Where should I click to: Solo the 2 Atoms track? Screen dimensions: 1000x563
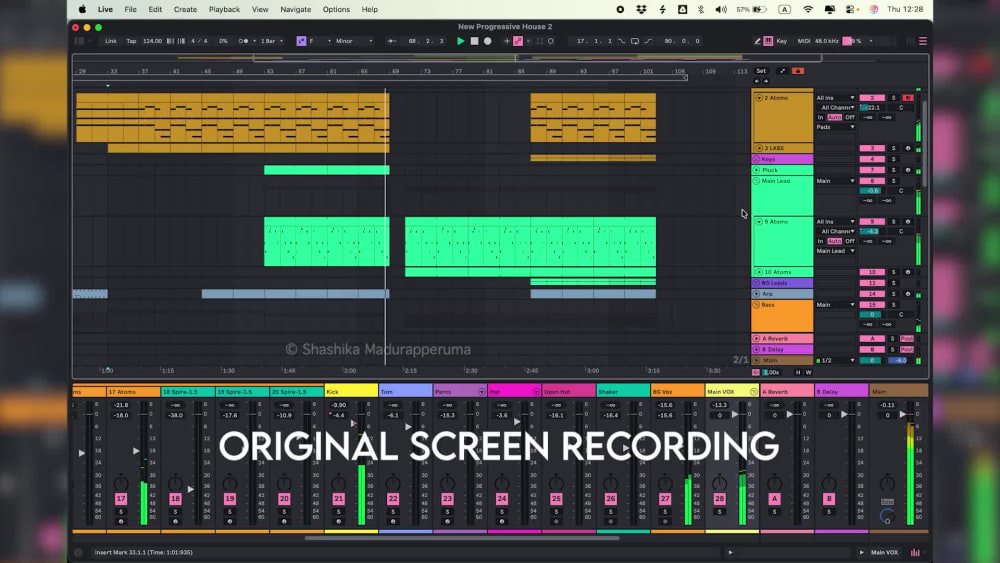893,98
